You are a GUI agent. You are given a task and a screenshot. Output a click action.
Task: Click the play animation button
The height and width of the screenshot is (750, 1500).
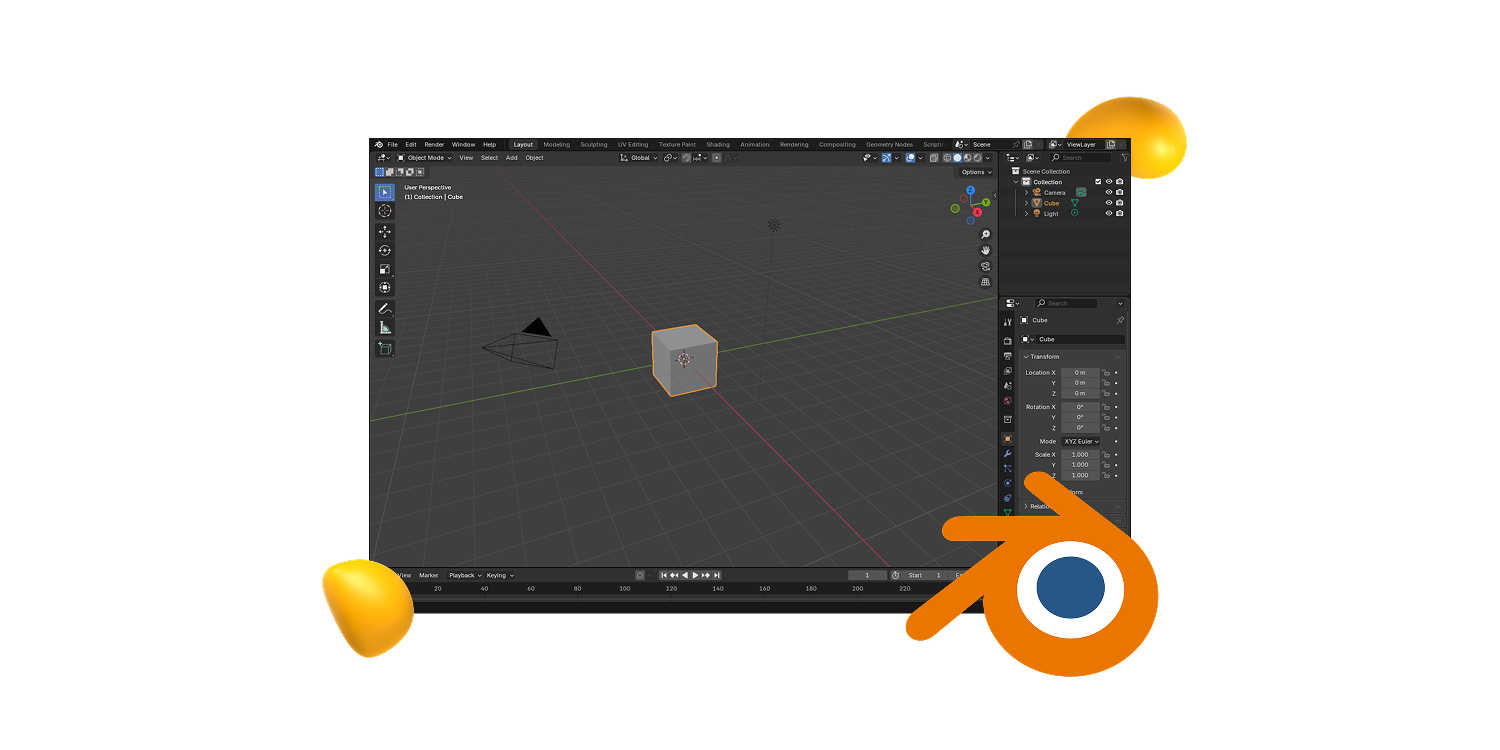coord(695,575)
